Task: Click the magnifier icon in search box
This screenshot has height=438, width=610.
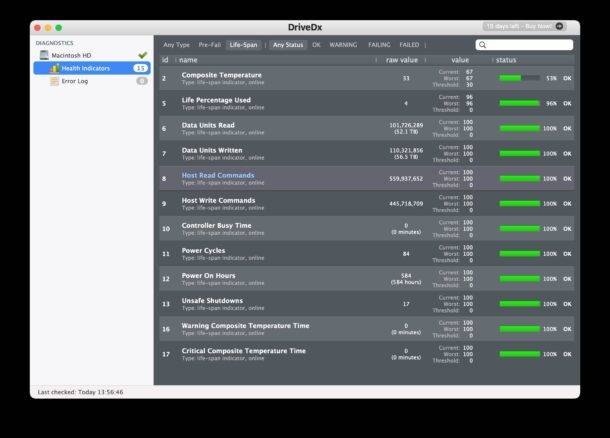Action: pyautogui.click(x=482, y=45)
